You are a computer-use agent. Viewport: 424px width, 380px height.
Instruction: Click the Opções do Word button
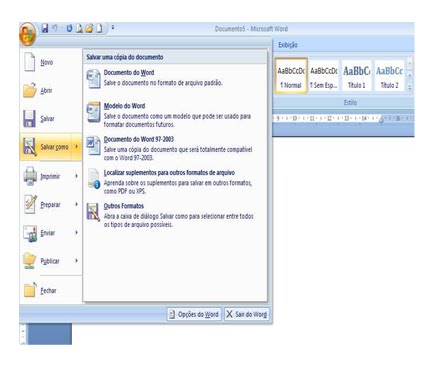pos(194,314)
